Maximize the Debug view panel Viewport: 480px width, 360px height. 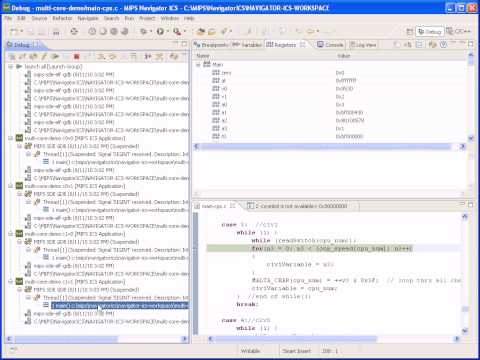(x=184, y=44)
